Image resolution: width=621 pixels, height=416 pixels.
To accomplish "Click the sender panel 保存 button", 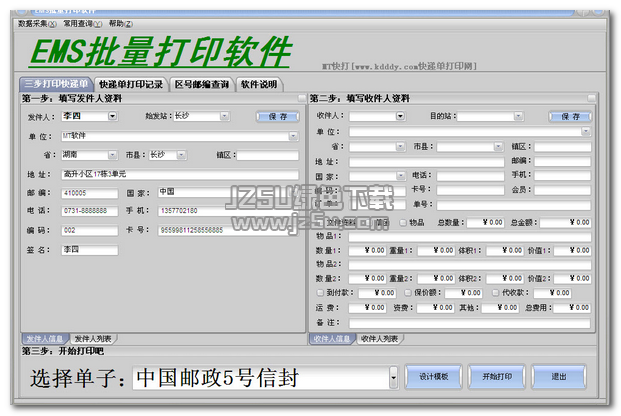I will pos(278,116).
